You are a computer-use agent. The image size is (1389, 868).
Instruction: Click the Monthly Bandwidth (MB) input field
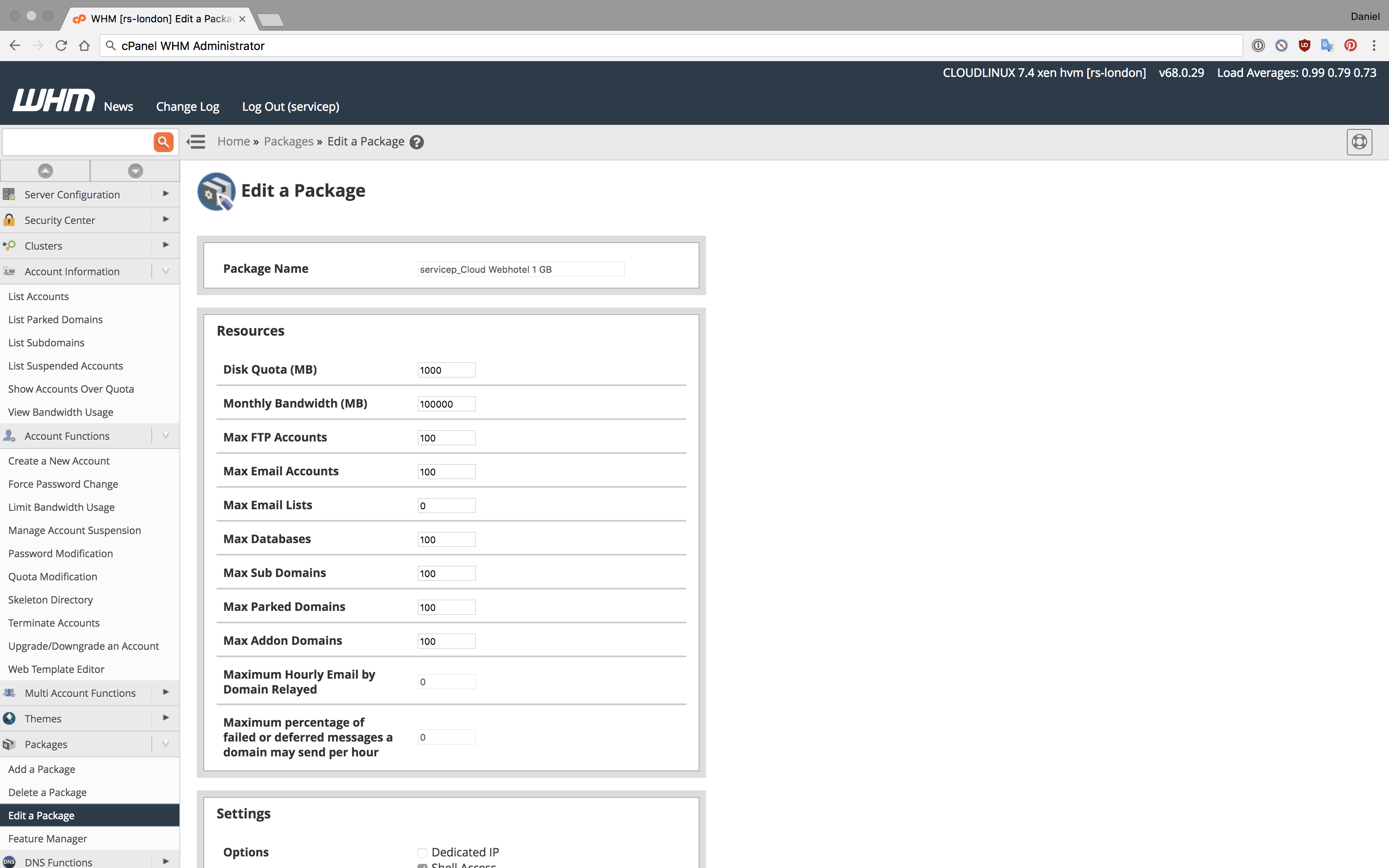(x=446, y=403)
